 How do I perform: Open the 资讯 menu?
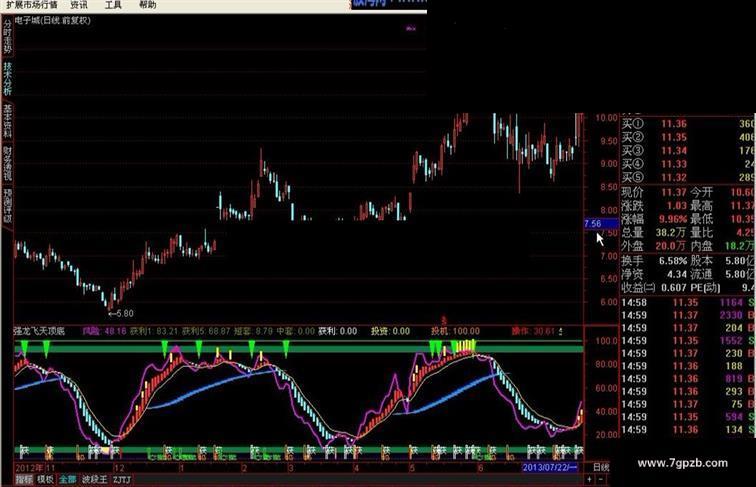pos(79,5)
